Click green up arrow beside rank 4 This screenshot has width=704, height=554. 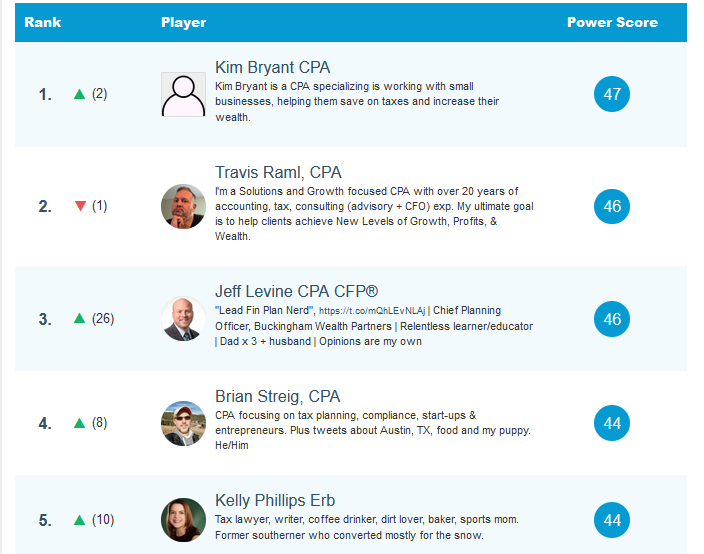click(80, 423)
